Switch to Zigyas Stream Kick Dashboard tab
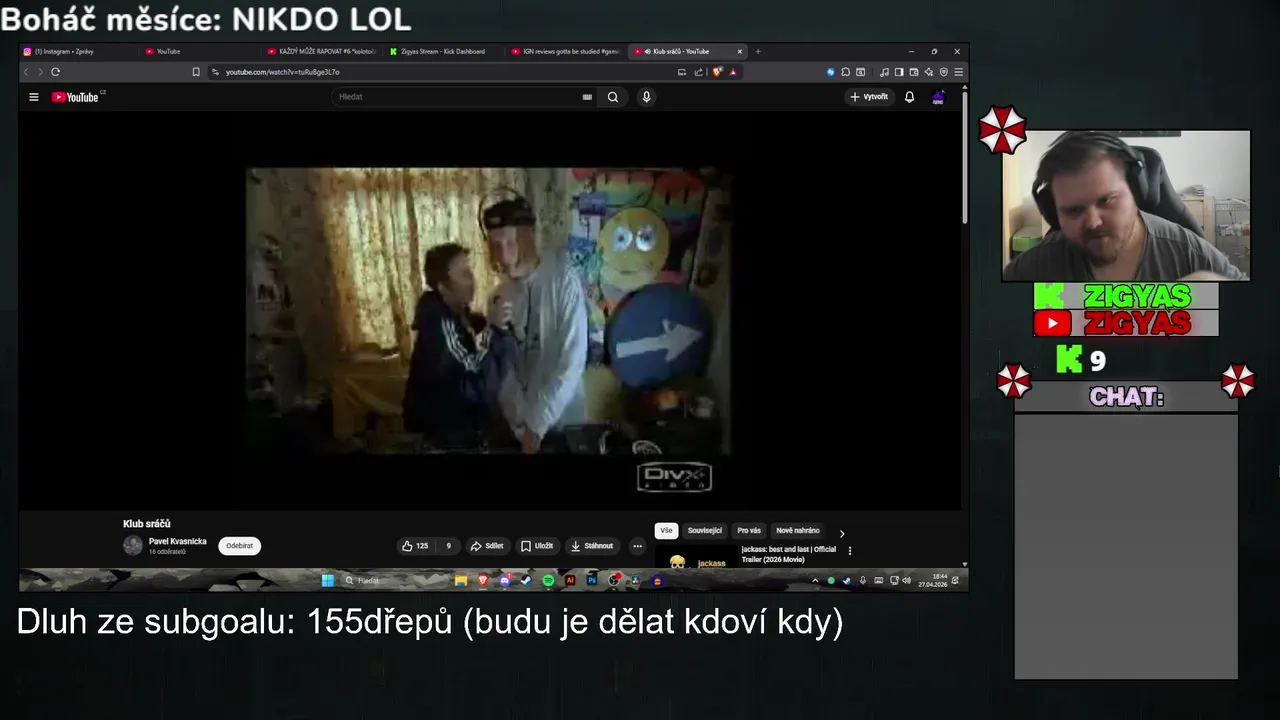This screenshot has width=1280, height=720. (x=443, y=51)
